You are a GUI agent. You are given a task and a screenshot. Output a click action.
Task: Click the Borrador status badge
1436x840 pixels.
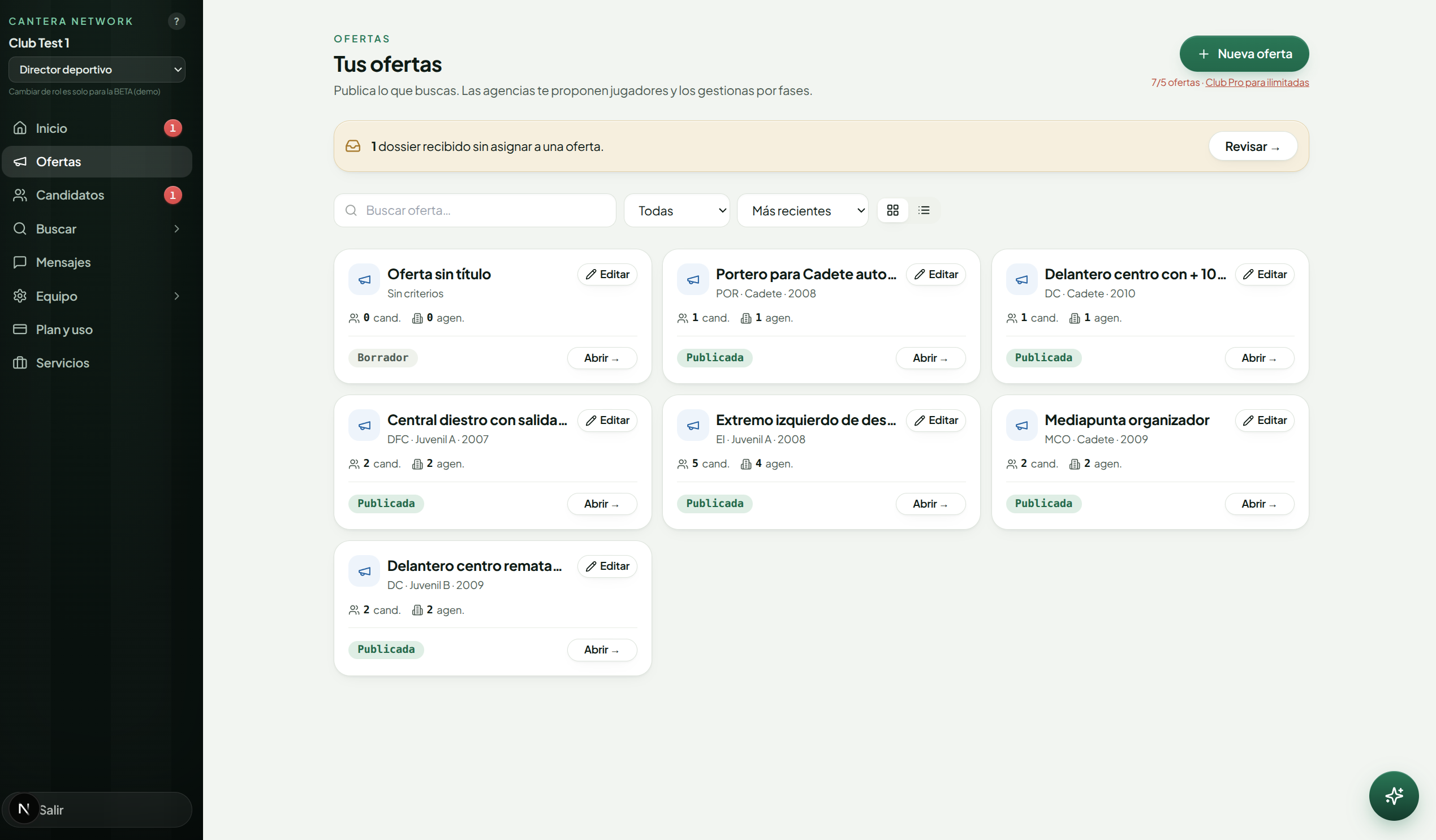(x=383, y=358)
